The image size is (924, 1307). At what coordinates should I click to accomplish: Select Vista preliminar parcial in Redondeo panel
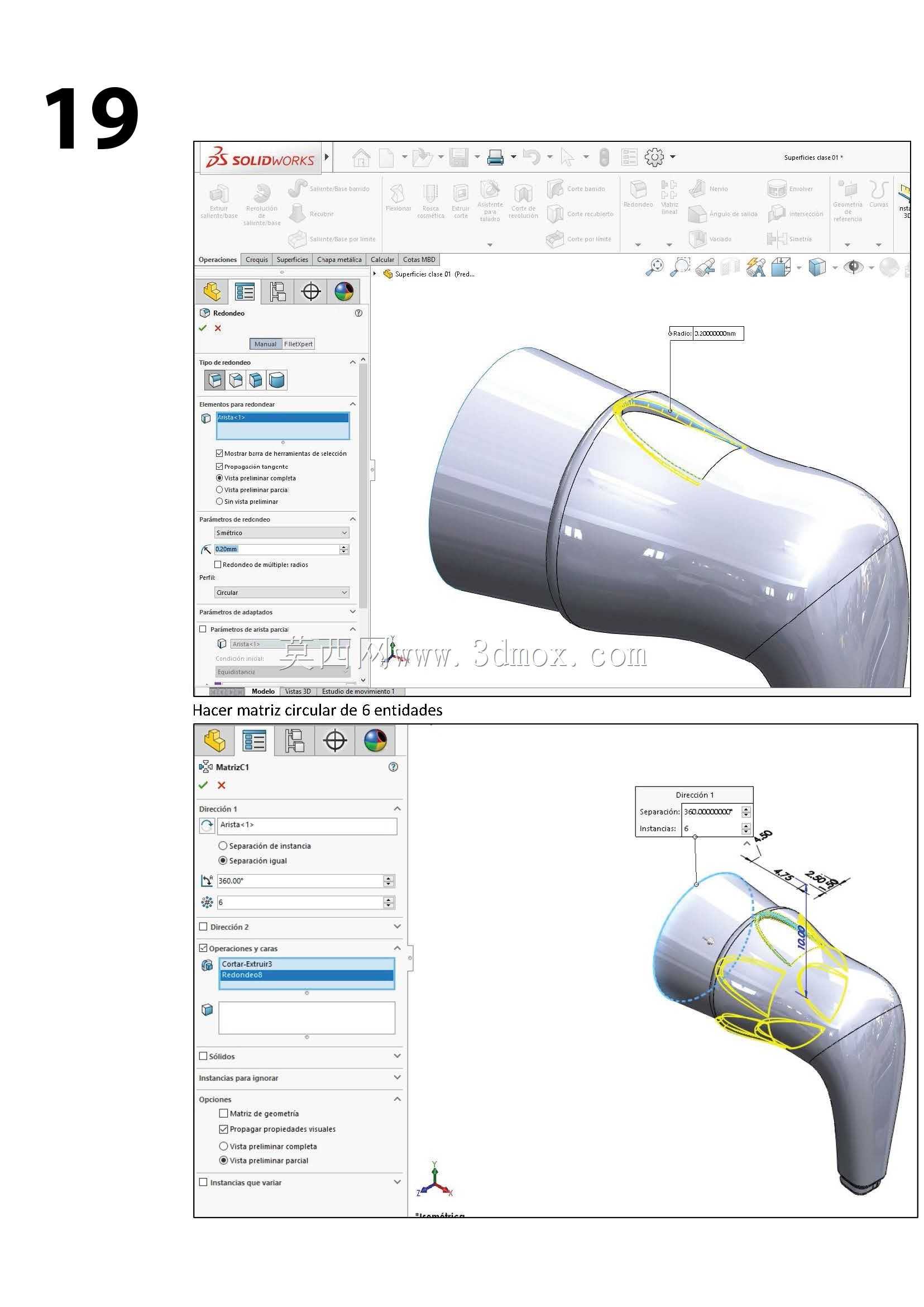219,489
